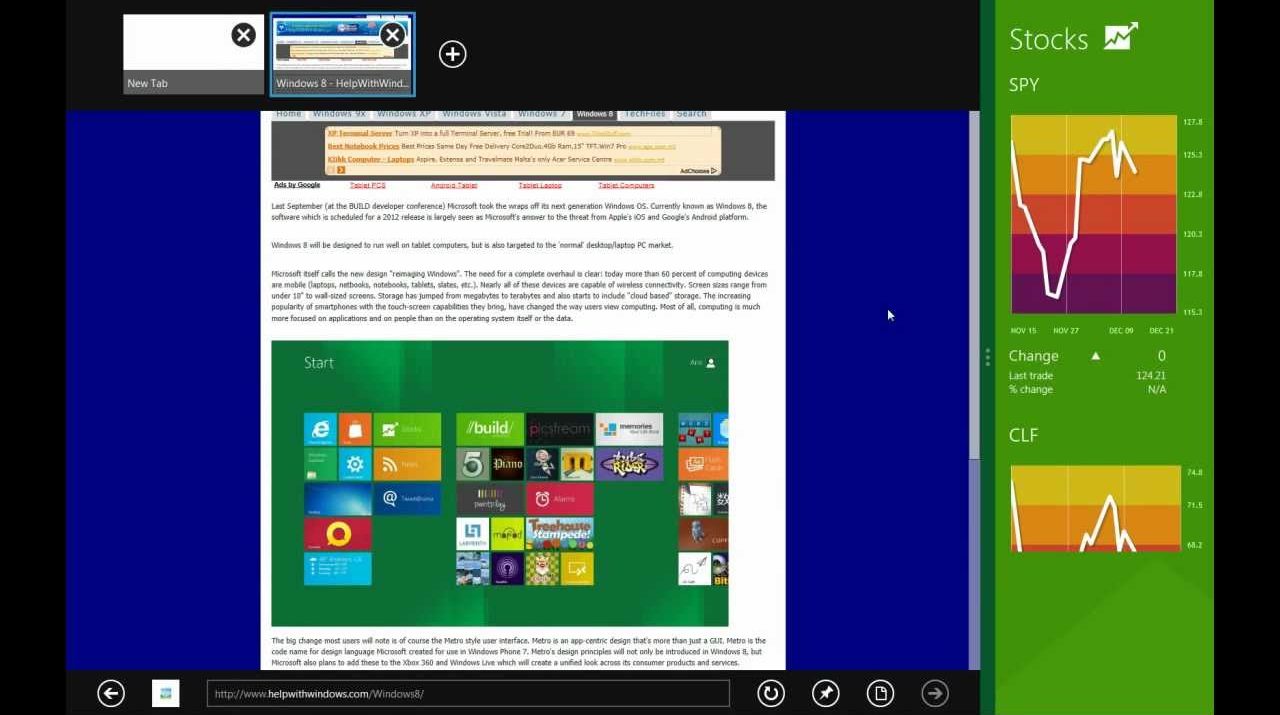Close the New Tab thumbnail
Screen dimensions: 1280x715
(243, 36)
